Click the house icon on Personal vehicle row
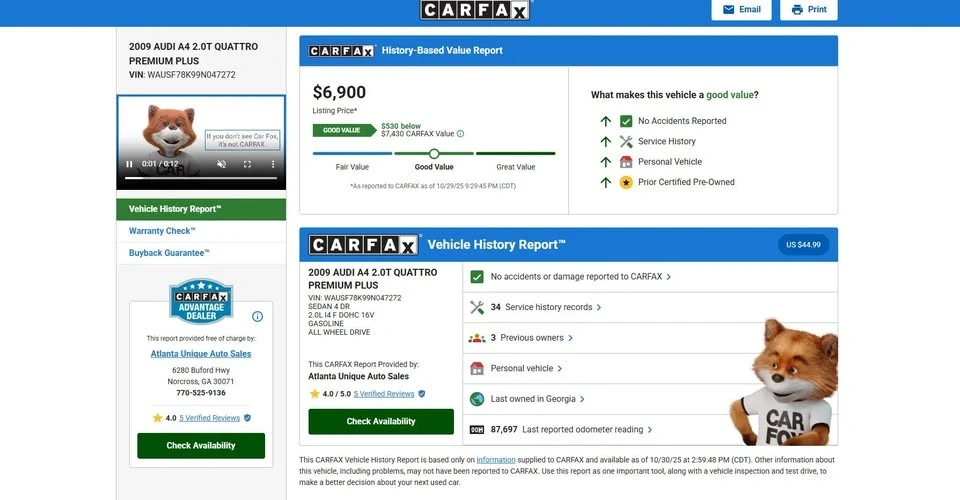 tap(477, 368)
